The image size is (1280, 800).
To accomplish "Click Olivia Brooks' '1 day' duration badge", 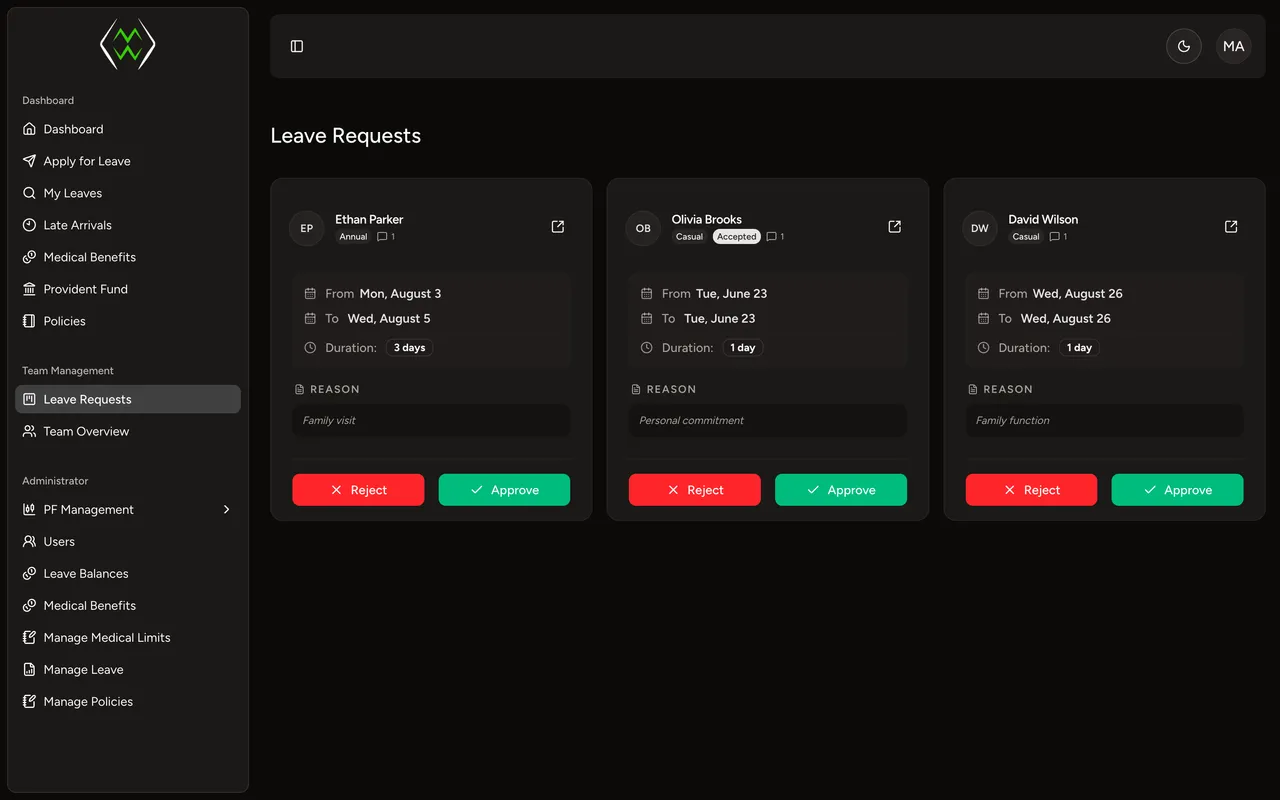I will pos(743,348).
